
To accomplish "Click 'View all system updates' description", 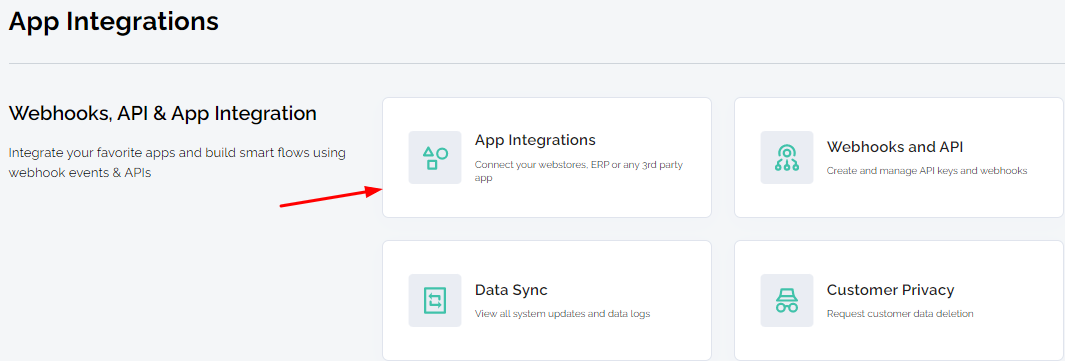I will (x=562, y=314).
